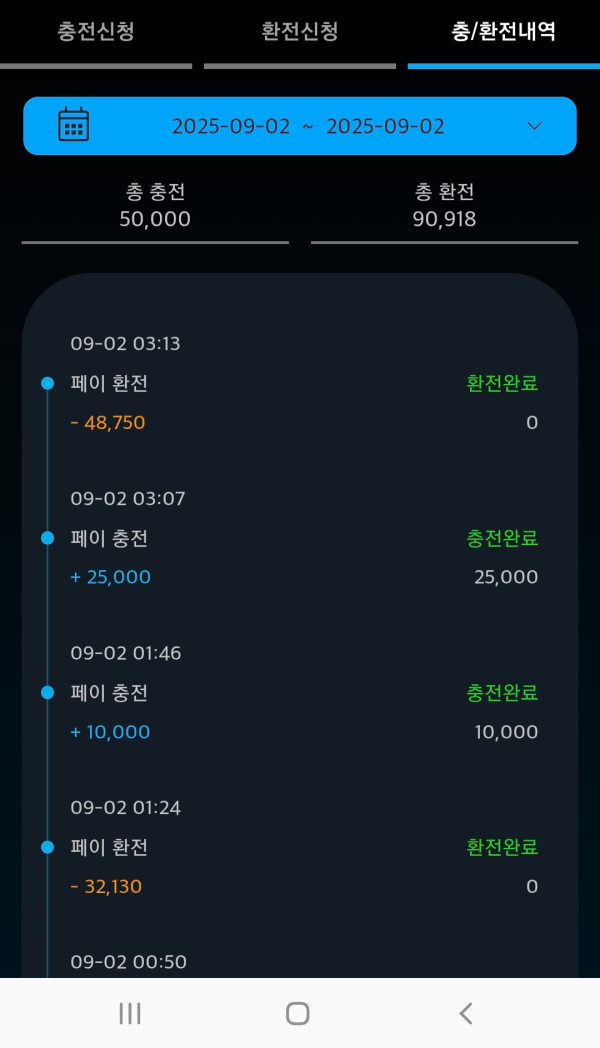Click the 총 환전 90,918 summary
600x1048 pixels.
pyautogui.click(x=444, y=206)
